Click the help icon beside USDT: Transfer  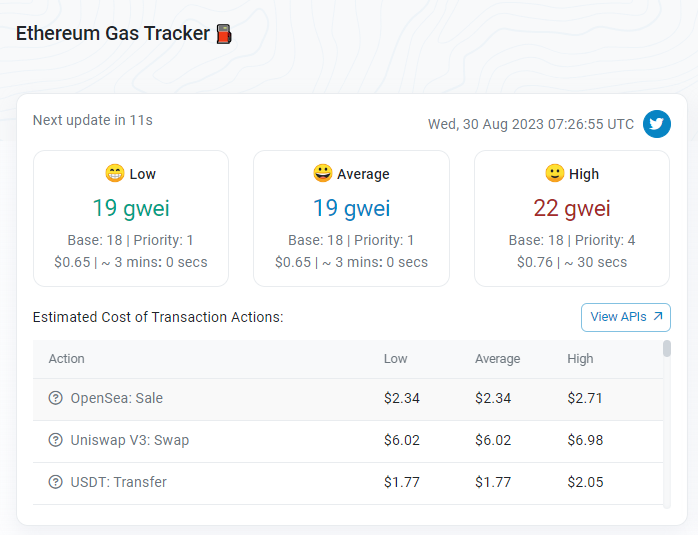[55, 482]
